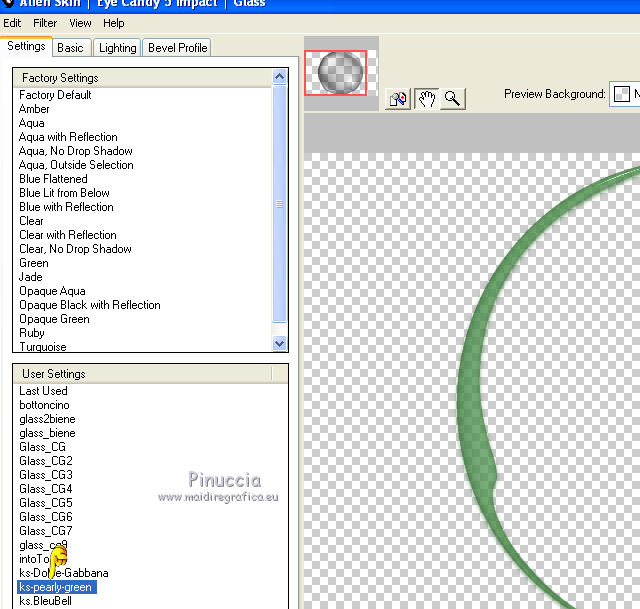Click Factory Settings list down arrow

coord(280,343)
